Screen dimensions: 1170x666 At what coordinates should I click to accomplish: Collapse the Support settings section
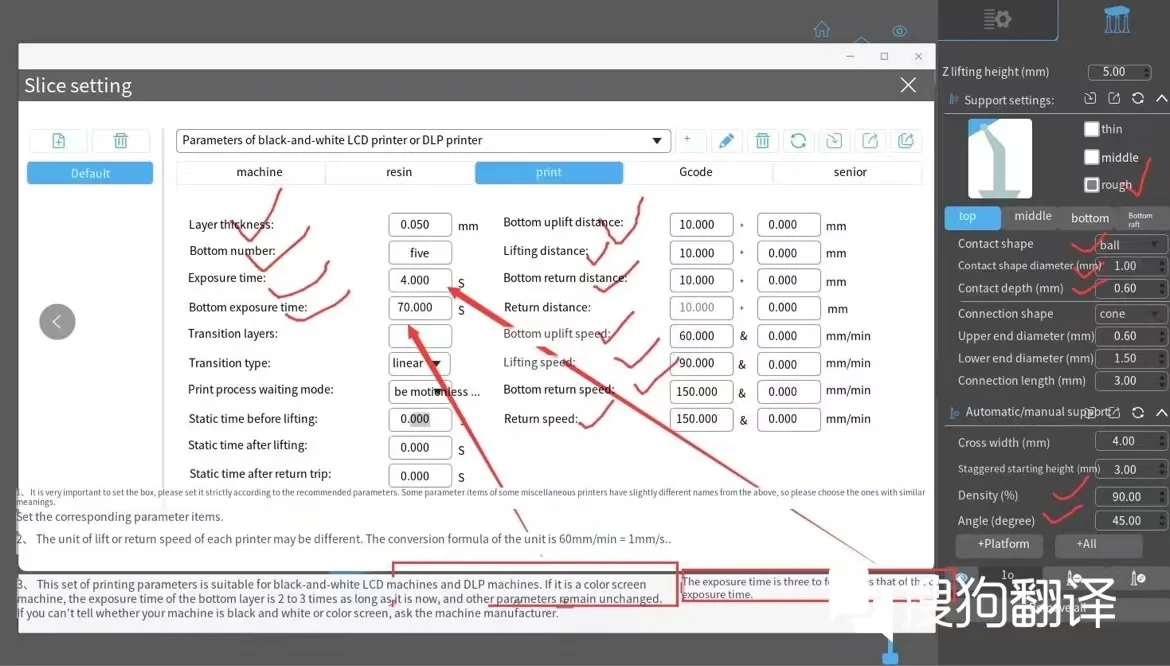1162,98
